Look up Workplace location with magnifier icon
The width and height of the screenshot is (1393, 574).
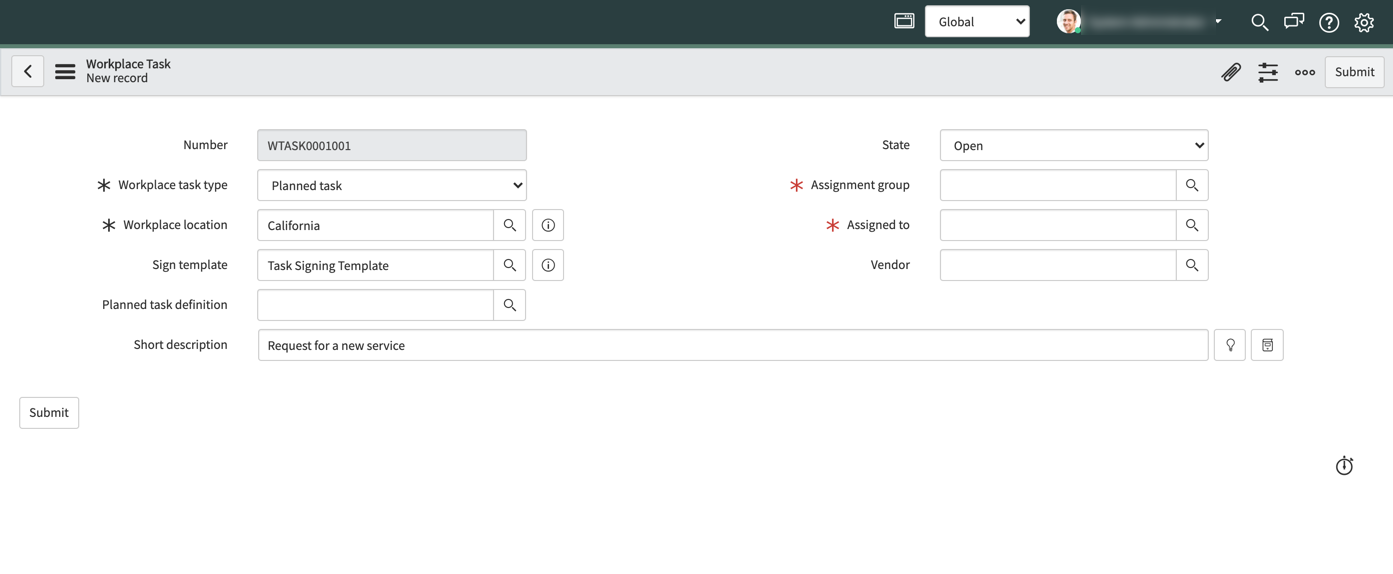point(510,225)
